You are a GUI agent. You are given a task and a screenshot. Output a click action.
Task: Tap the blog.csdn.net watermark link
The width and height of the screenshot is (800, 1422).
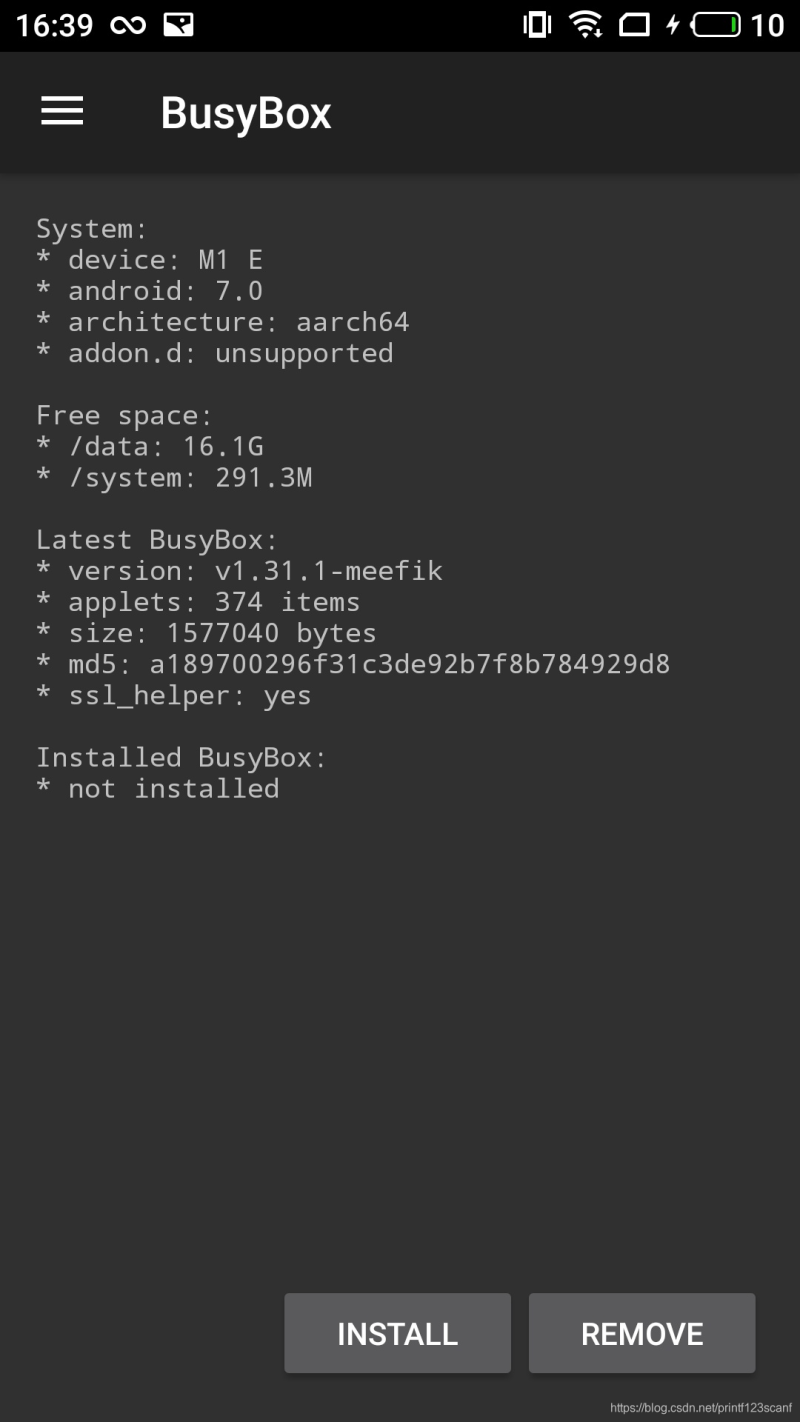coord(700,1408)
